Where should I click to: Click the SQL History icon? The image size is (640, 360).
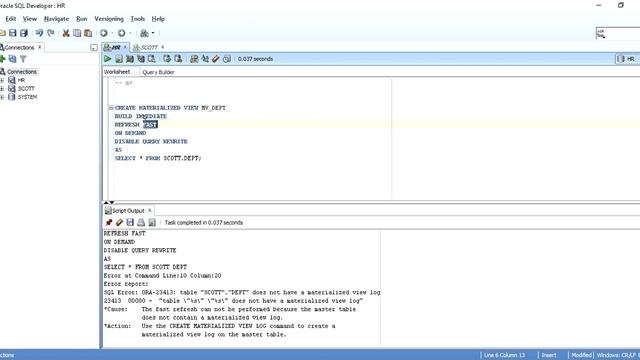click(227, 59)
